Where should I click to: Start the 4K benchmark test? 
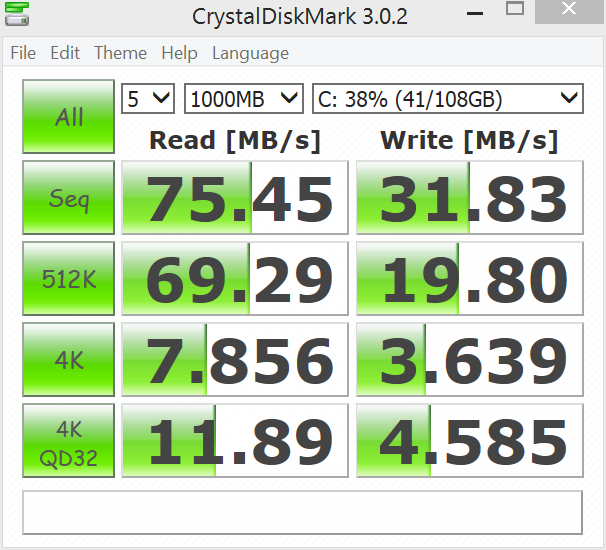[68, 359]
